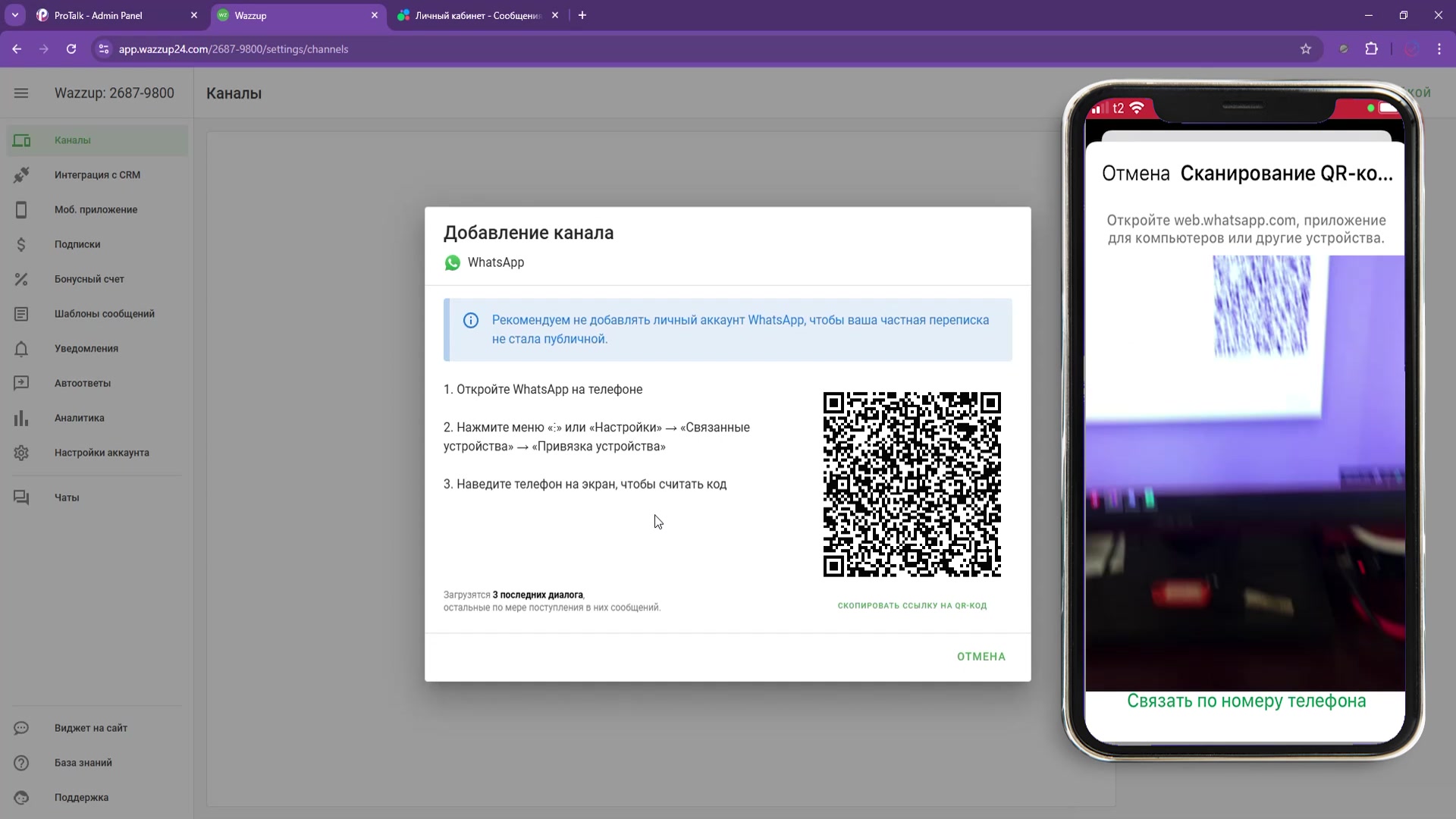Click the Добавление канала dialog heading
Image resolution: width=1456 pixels, height=819 pixels.
click(x=529, y=233)
